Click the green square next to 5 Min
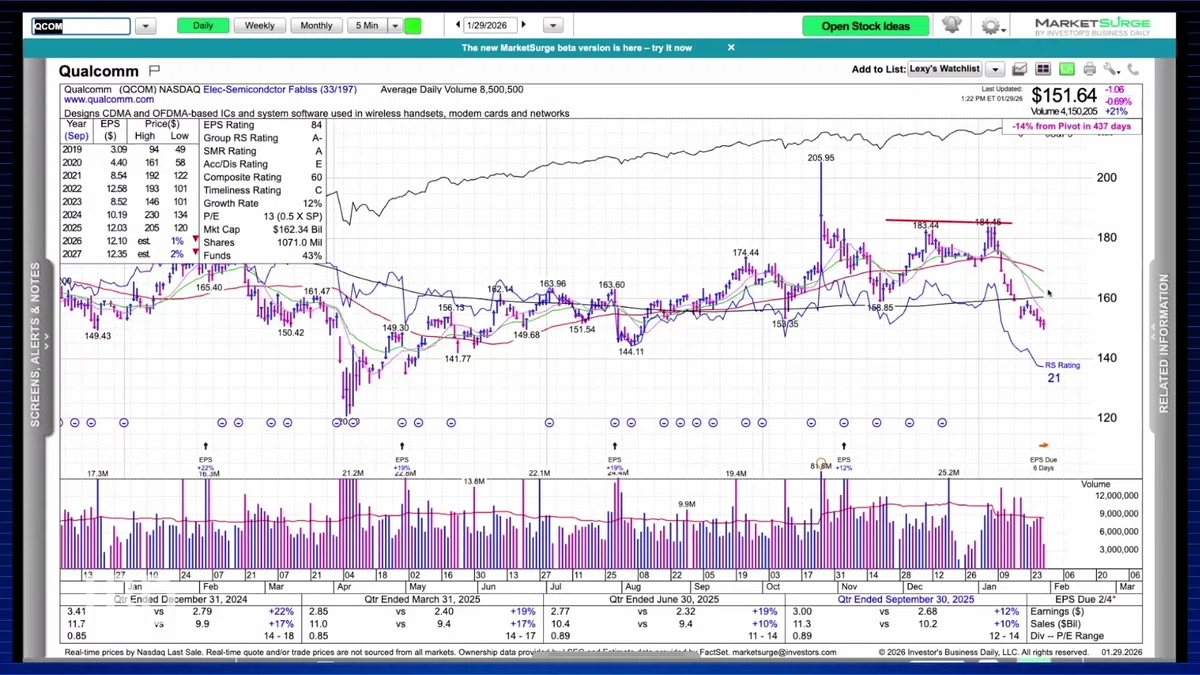Screen dimensions: 1200x675 pos(413,26)
